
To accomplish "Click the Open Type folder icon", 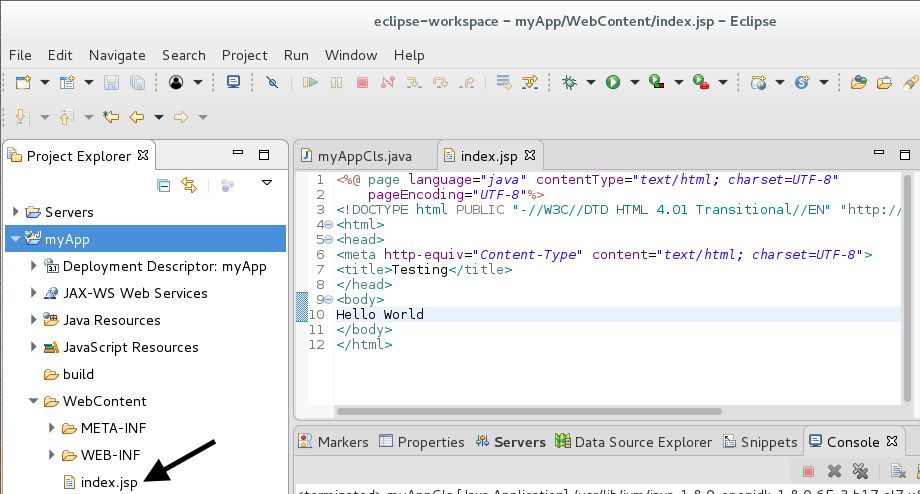I will [859, 82].
